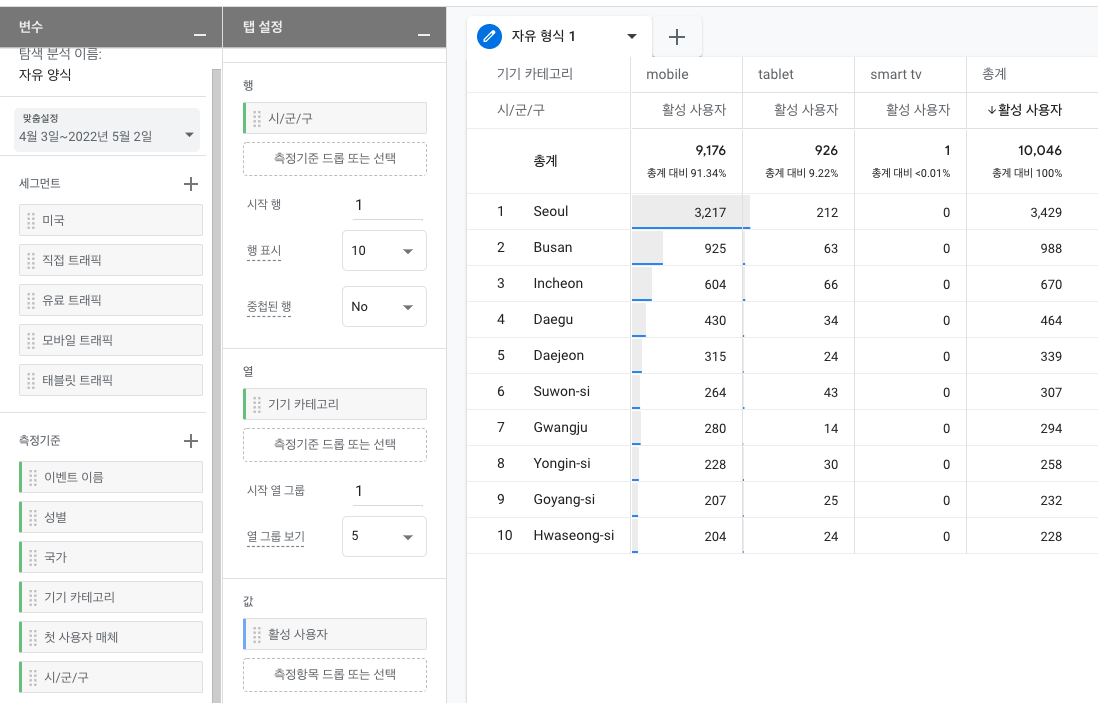Image resolution: width=1098 pixels, height=703 pixels.
Task: Select the 성별 dimension chip
Action: [111, 517]
